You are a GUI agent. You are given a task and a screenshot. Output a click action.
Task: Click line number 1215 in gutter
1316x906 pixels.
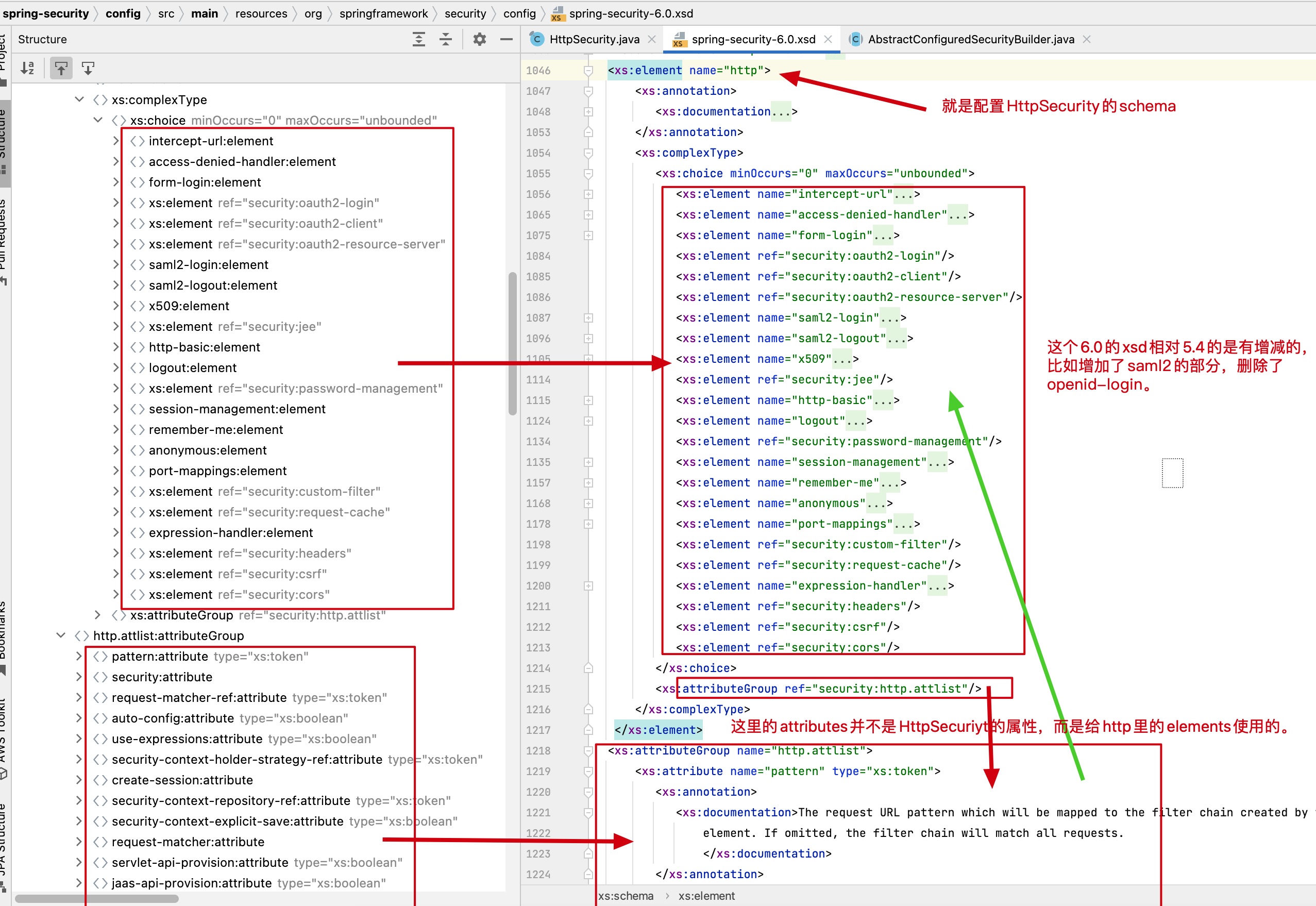coord(538,689)
